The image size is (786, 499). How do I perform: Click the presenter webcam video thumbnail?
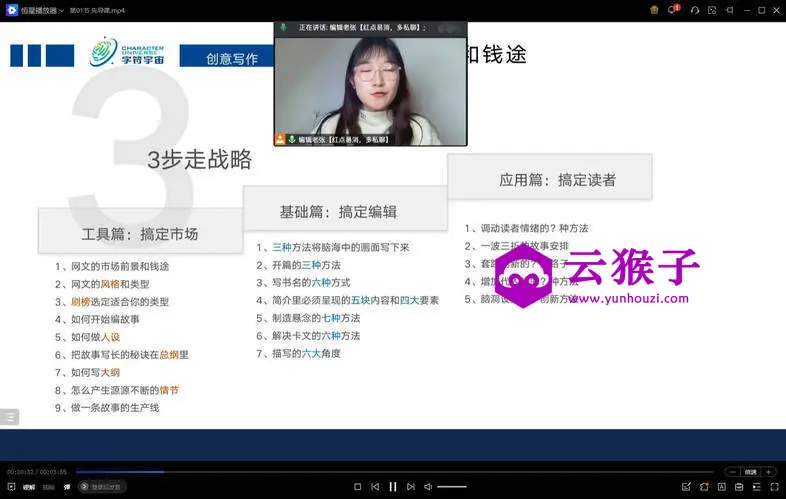click(370, 90)
